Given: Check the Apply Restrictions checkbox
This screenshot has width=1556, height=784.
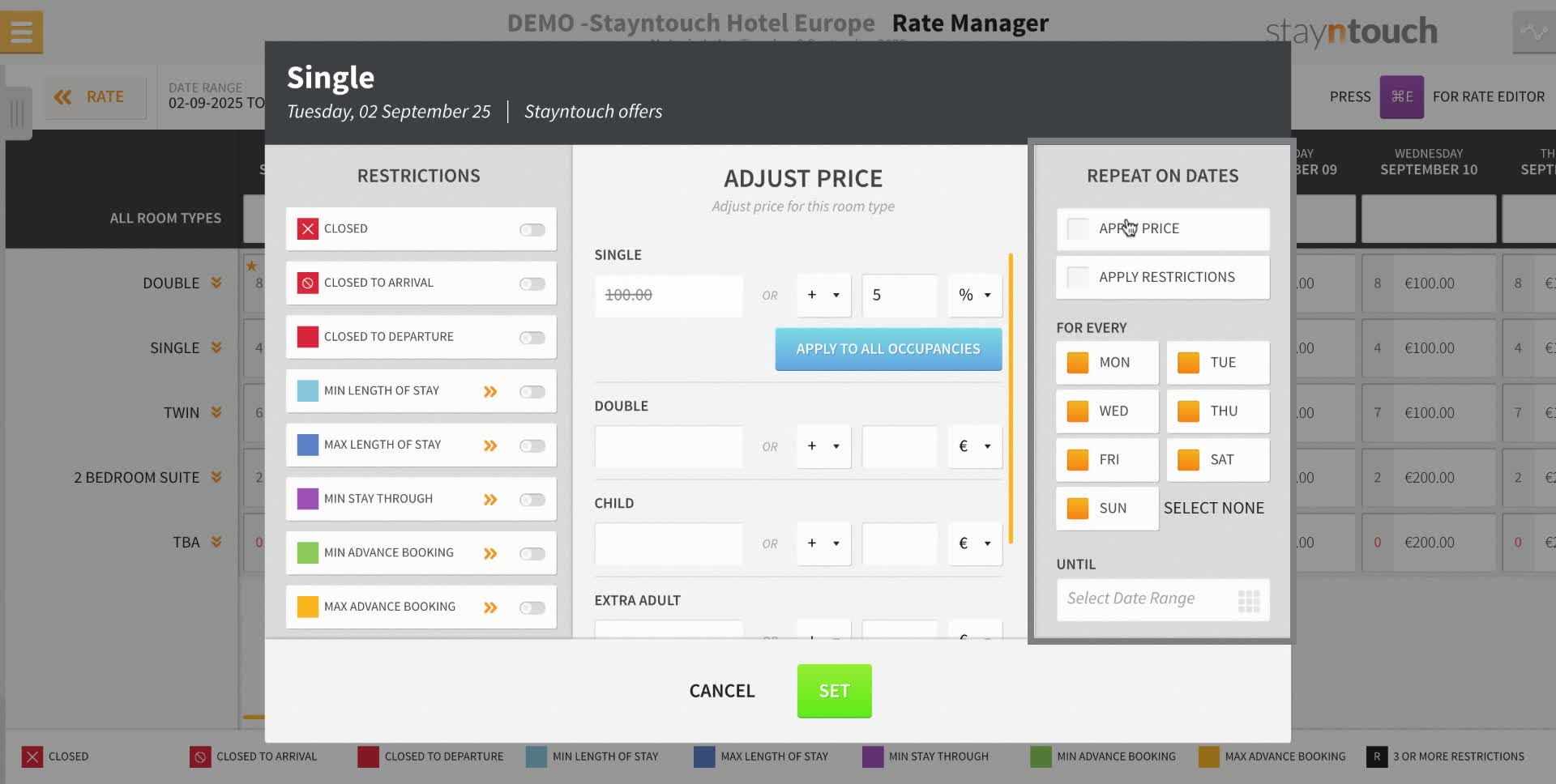Looking at the screenshot, I should click(1078, 277).
